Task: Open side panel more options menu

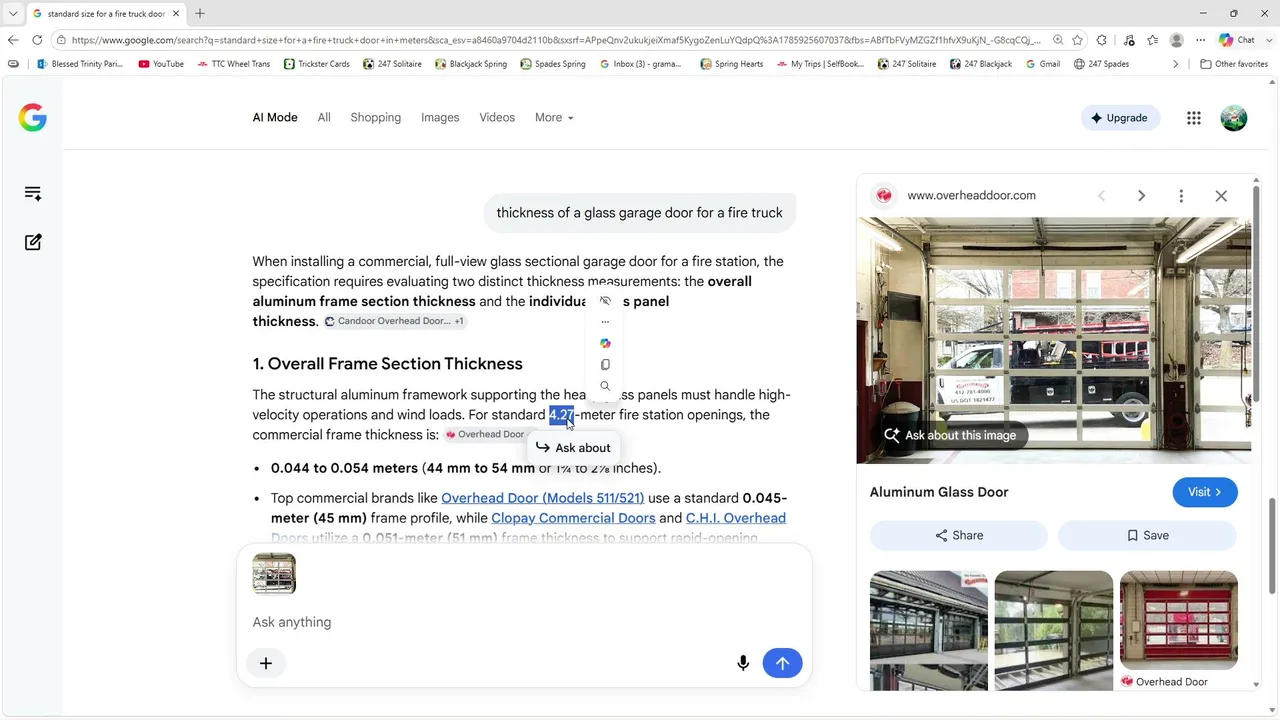Action: 1181,196
